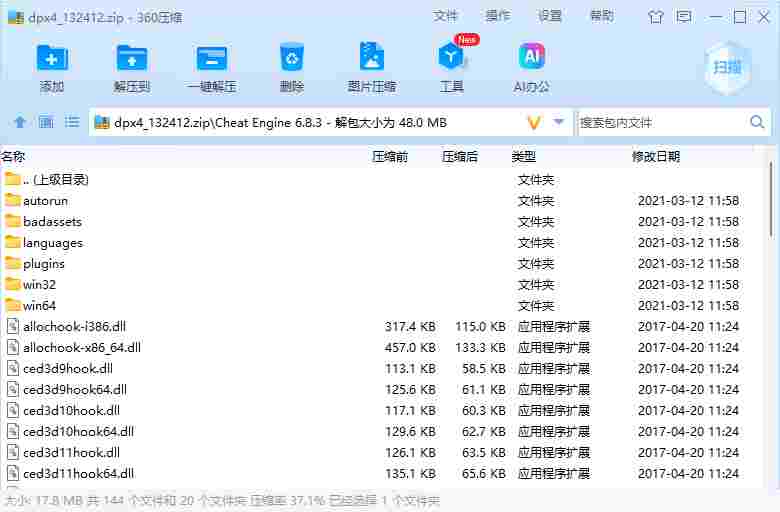The width and height of the screenshot is (780, 512).
Task: Select the autorun folder
Action: point(383,201)
